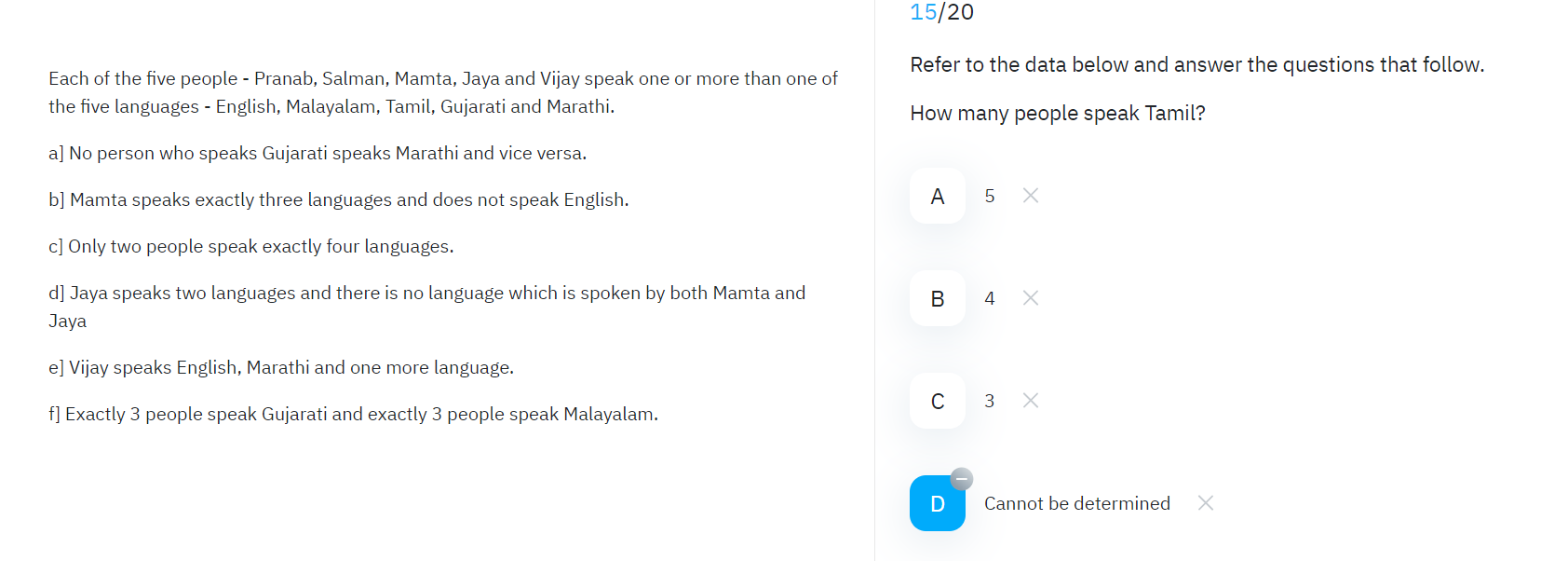
Task: Click the 'Refer to the data below' instruction
Action: pos(1197,65)
